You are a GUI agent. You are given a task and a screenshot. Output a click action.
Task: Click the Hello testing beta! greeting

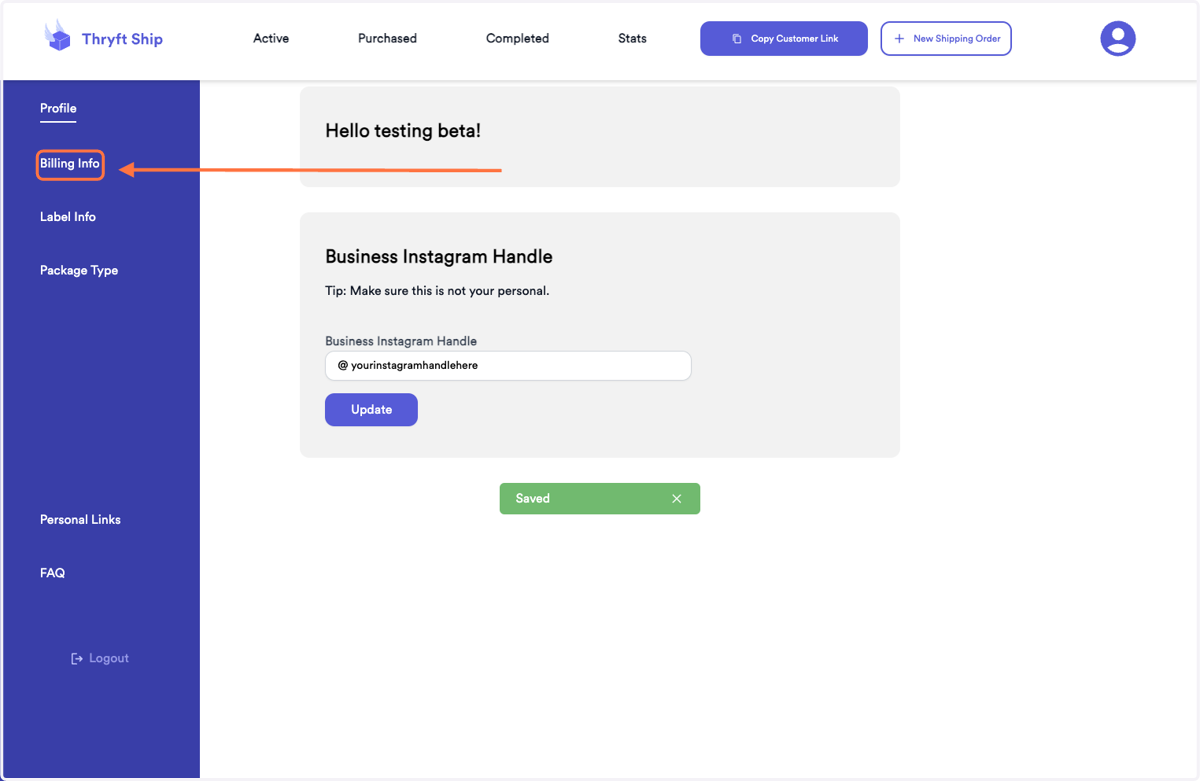point(403,131)
